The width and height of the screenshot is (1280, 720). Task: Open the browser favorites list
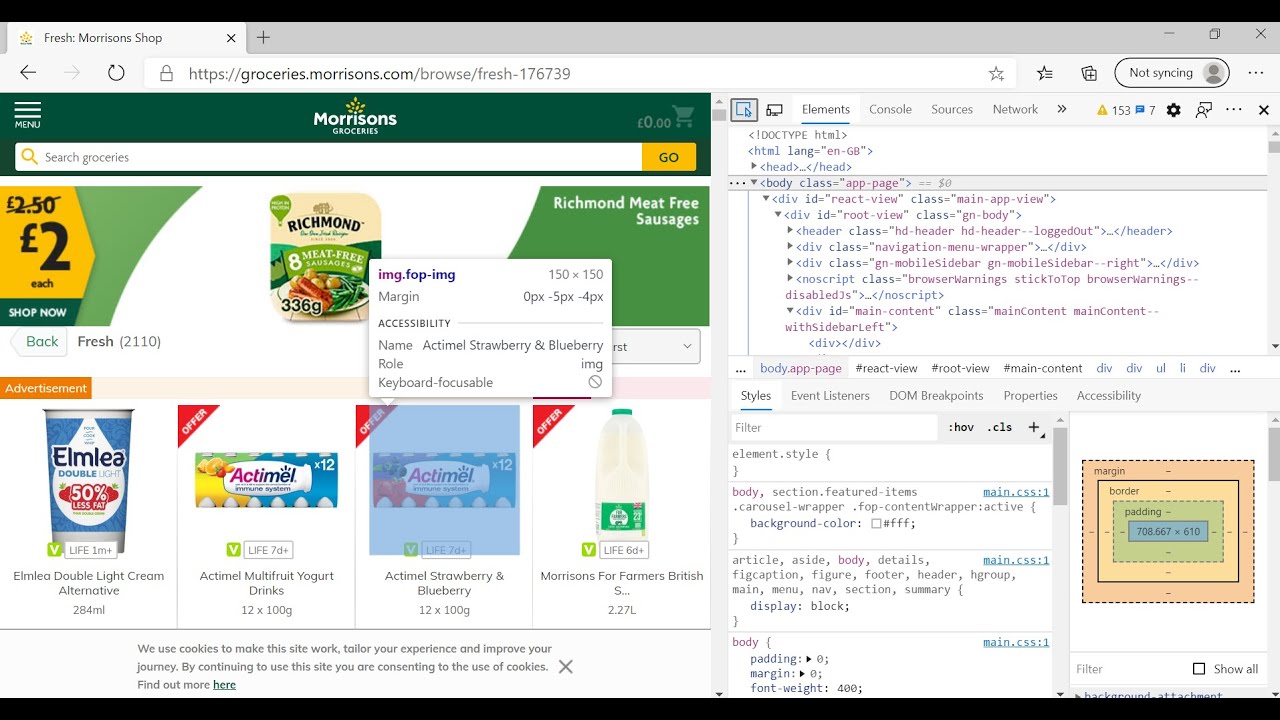pos(1045,73)
